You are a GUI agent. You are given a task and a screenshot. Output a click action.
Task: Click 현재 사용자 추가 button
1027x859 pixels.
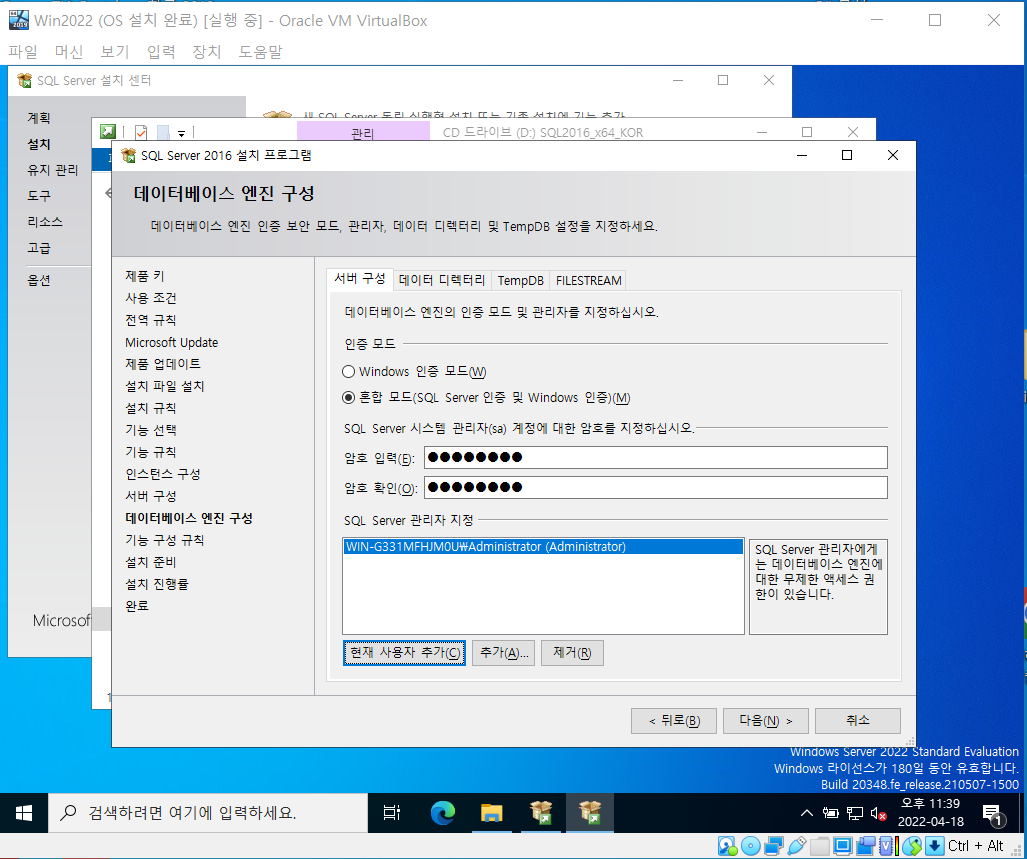404,653
